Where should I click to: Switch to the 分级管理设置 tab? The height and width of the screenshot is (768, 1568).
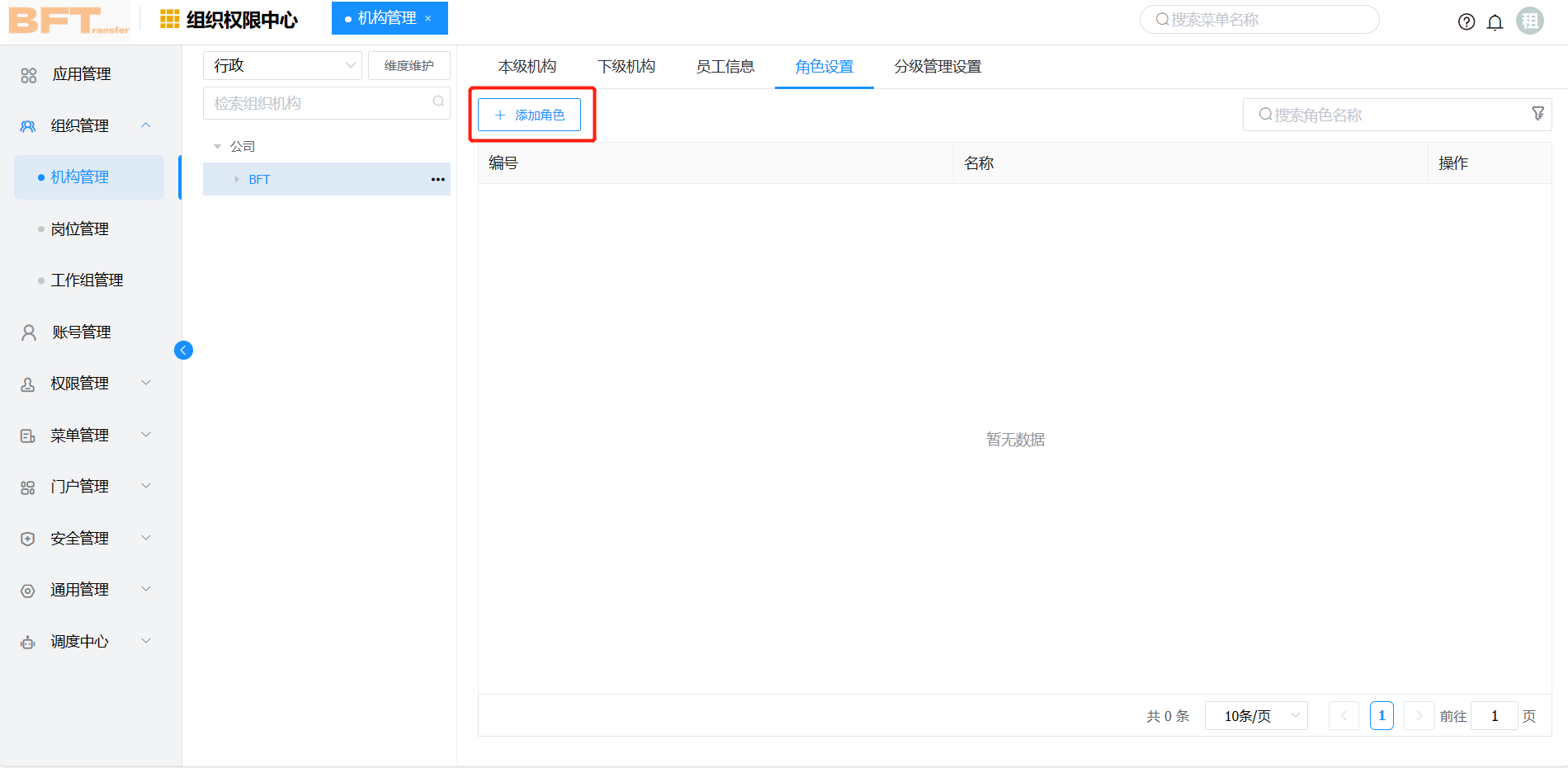point(937,67)
